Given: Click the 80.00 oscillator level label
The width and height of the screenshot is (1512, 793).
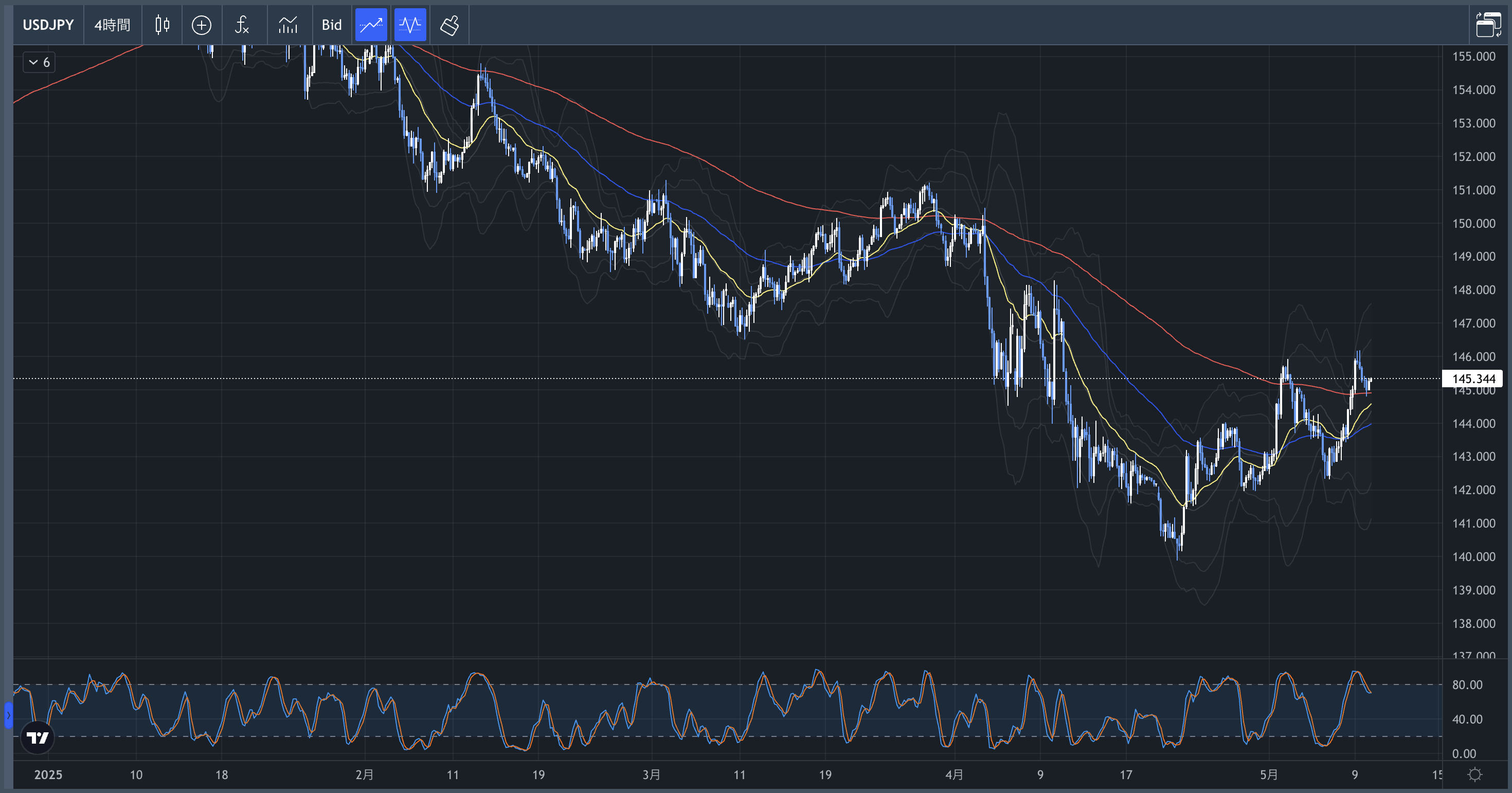Looking at the screenshot, I should click(x=1467, y=684).
